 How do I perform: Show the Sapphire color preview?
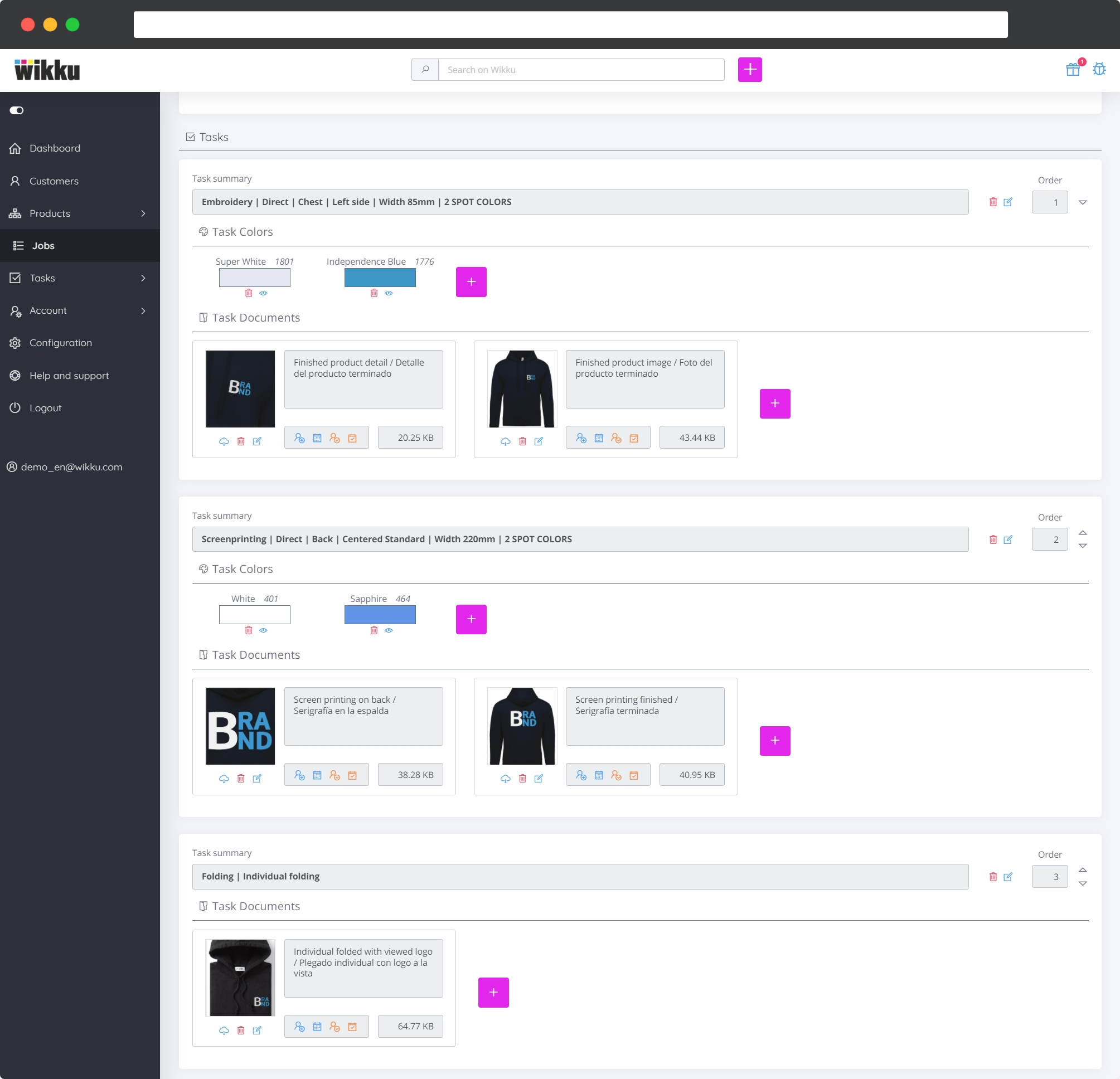click(389, 630)
